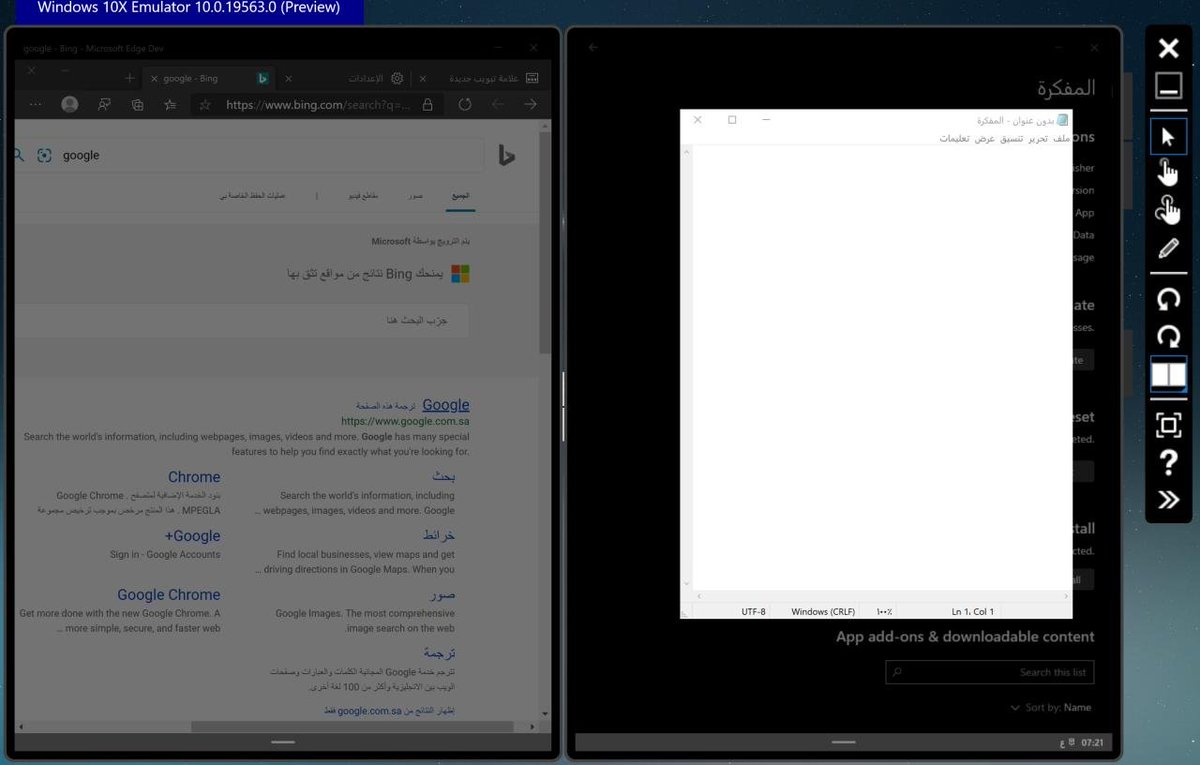Click the Notepad horizontal scrollbar
This screenshot has width=1200, height=765.
pyautogui.click(x=881, y=596)
